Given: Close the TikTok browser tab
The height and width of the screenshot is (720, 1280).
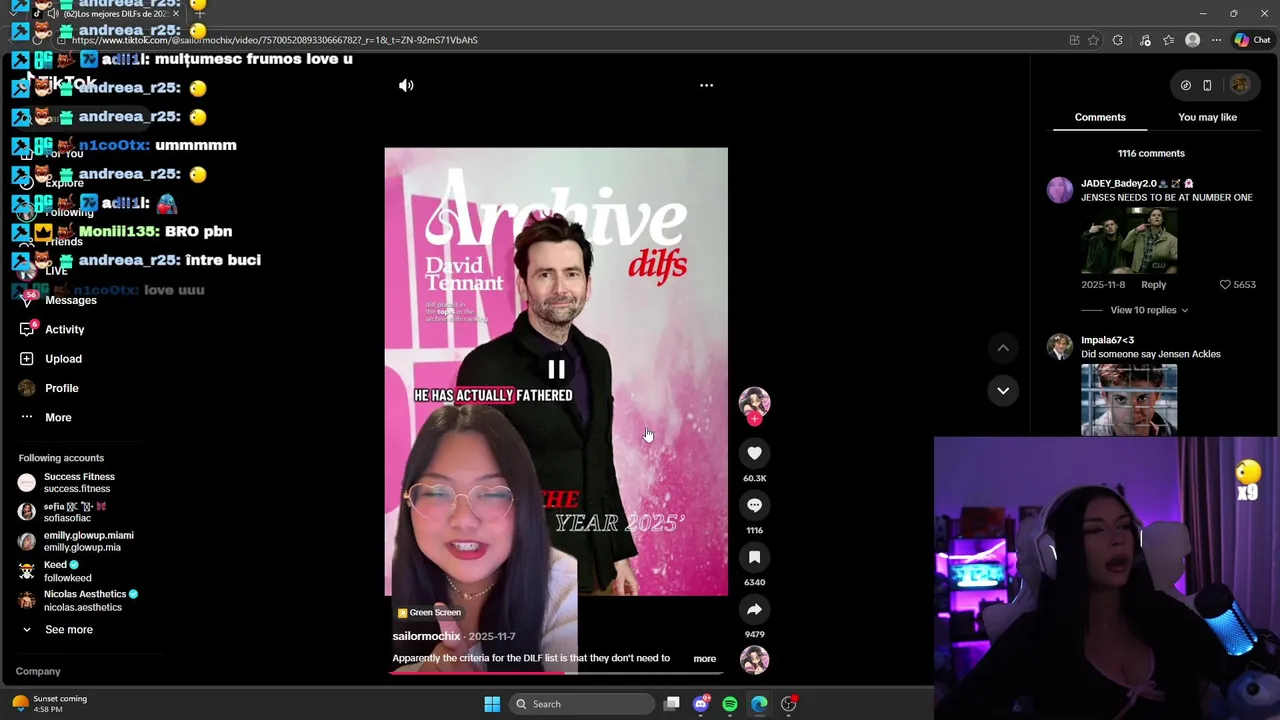Looking at the screenshot, I should pos(176,13).
